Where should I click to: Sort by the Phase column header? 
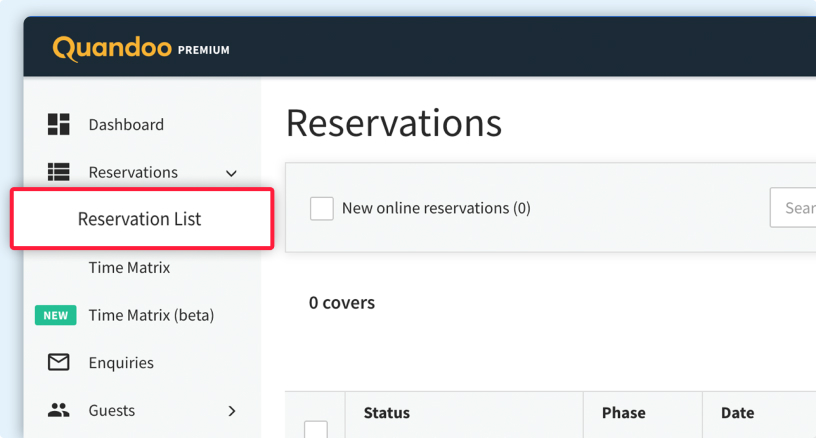pos(623,413)
